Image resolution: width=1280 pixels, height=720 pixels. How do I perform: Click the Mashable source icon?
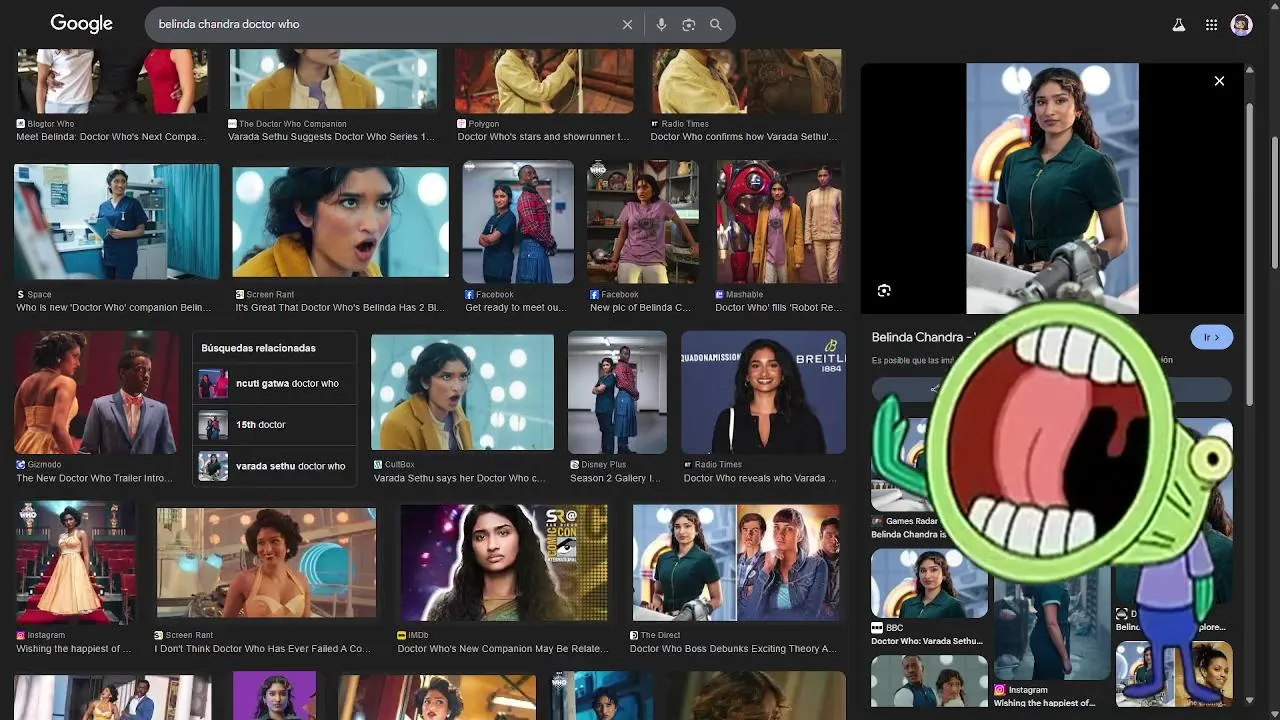[x=719, y=295]
